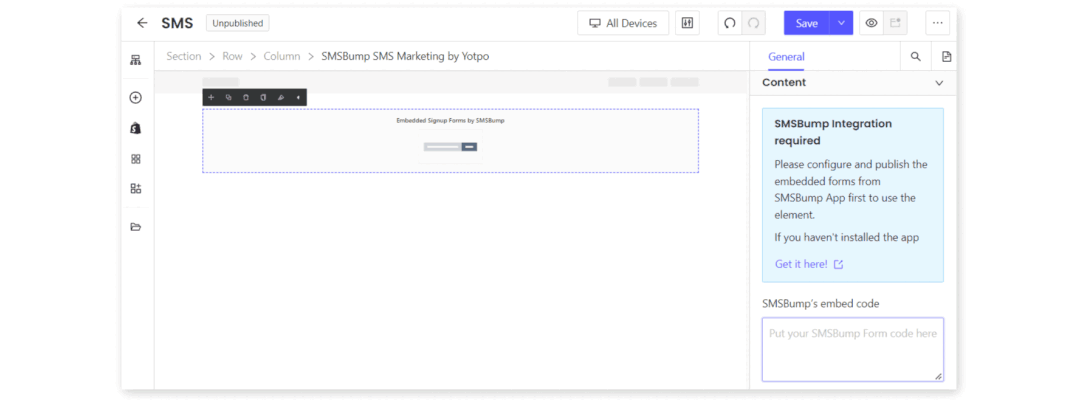Duplicate element with toolbar copy icon
This screenshot has height=400, width=1080.
pyautogui.click(x=229, y=98)
